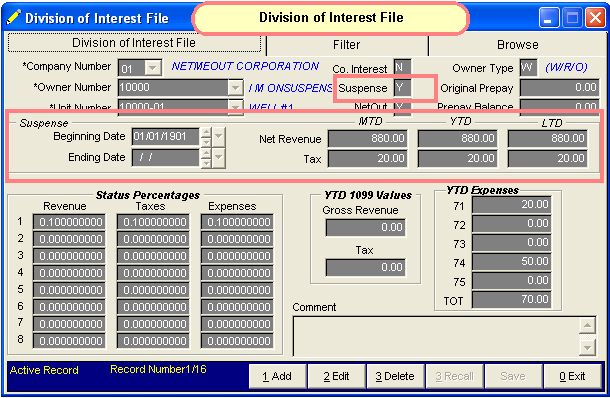Viewport: 610px width, 398px height.
Task: Click the YTD Net Revenue field
Action: (x=457, y=138)
